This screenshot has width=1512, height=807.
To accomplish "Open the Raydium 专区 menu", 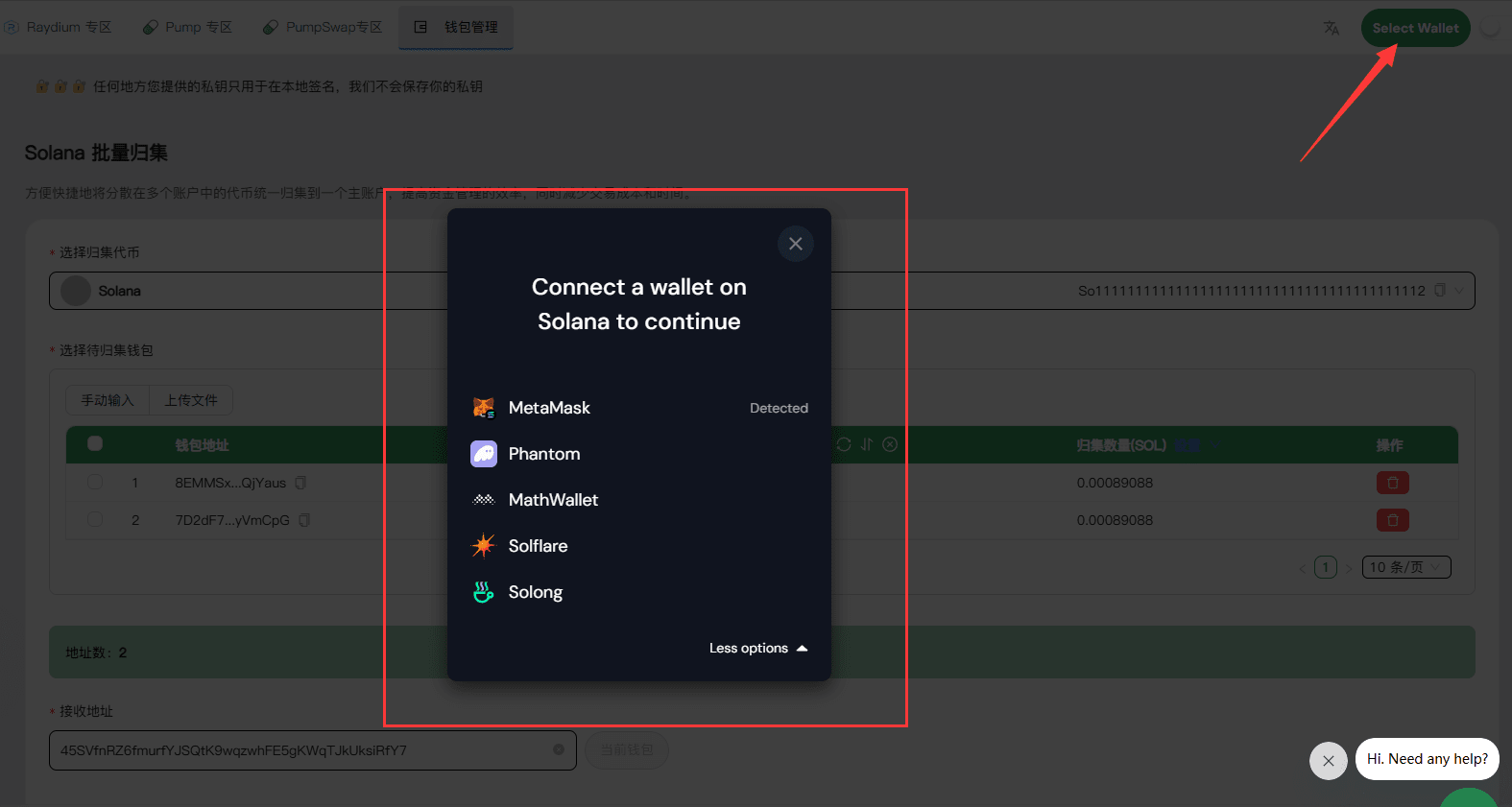I will [60, 27].
